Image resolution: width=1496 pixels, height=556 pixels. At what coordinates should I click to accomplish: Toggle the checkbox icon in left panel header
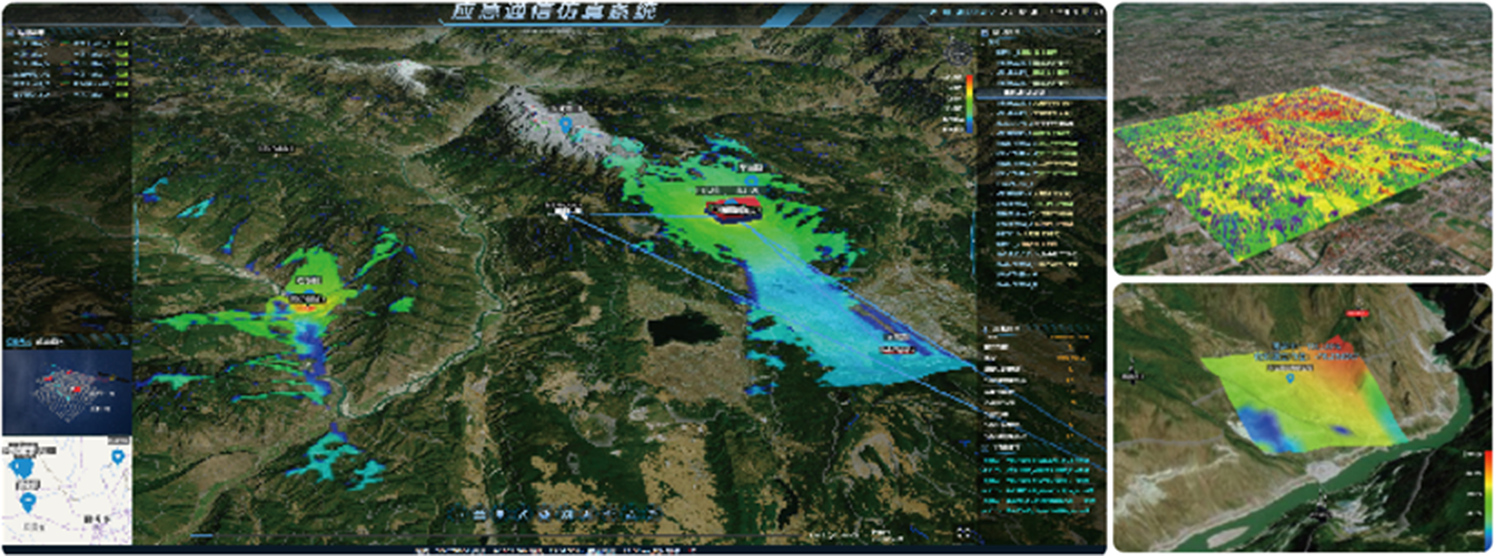pos(10,33)
